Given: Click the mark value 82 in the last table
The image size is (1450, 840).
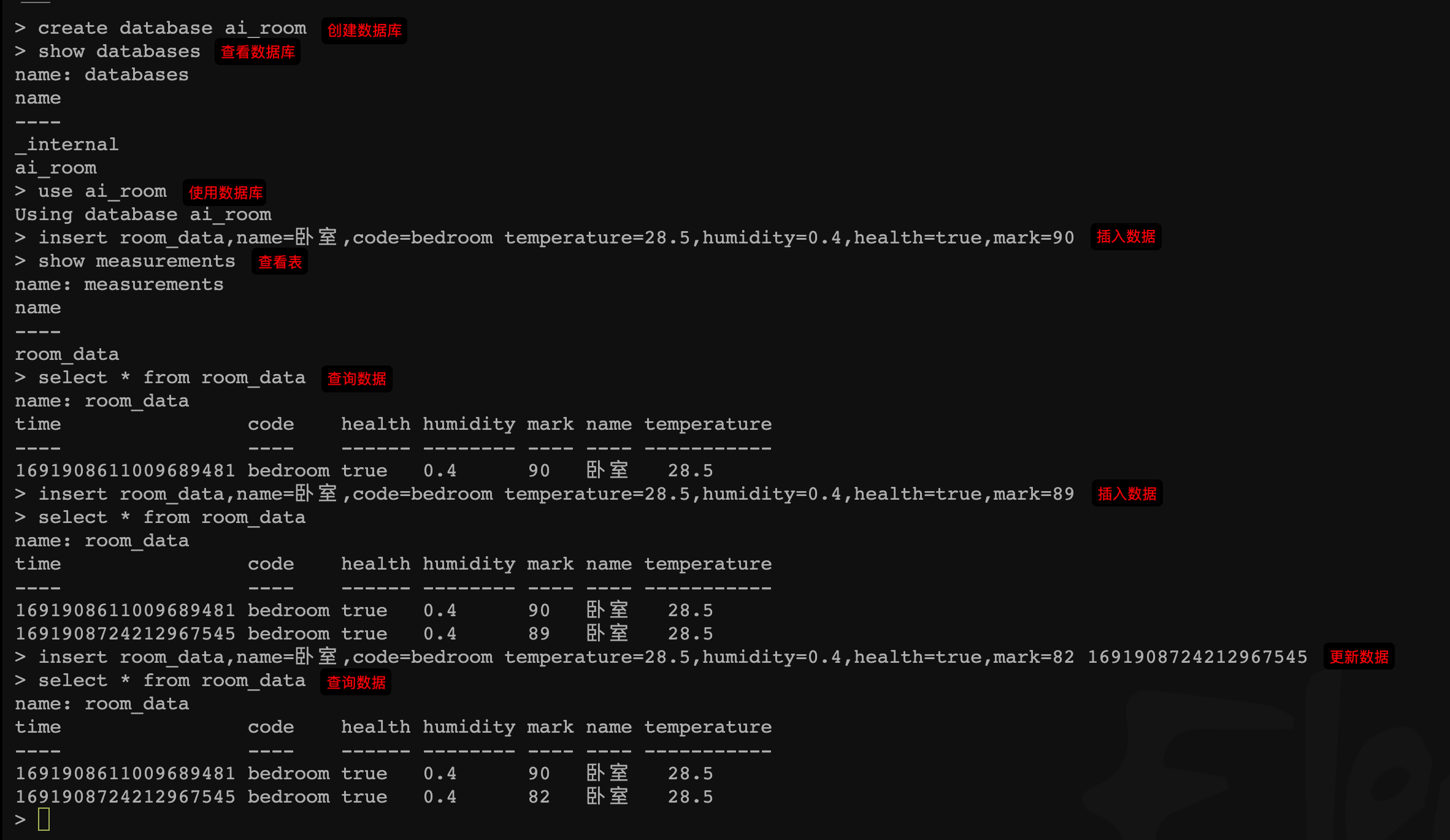Looking at the screenshot, I should click(539, 797).
